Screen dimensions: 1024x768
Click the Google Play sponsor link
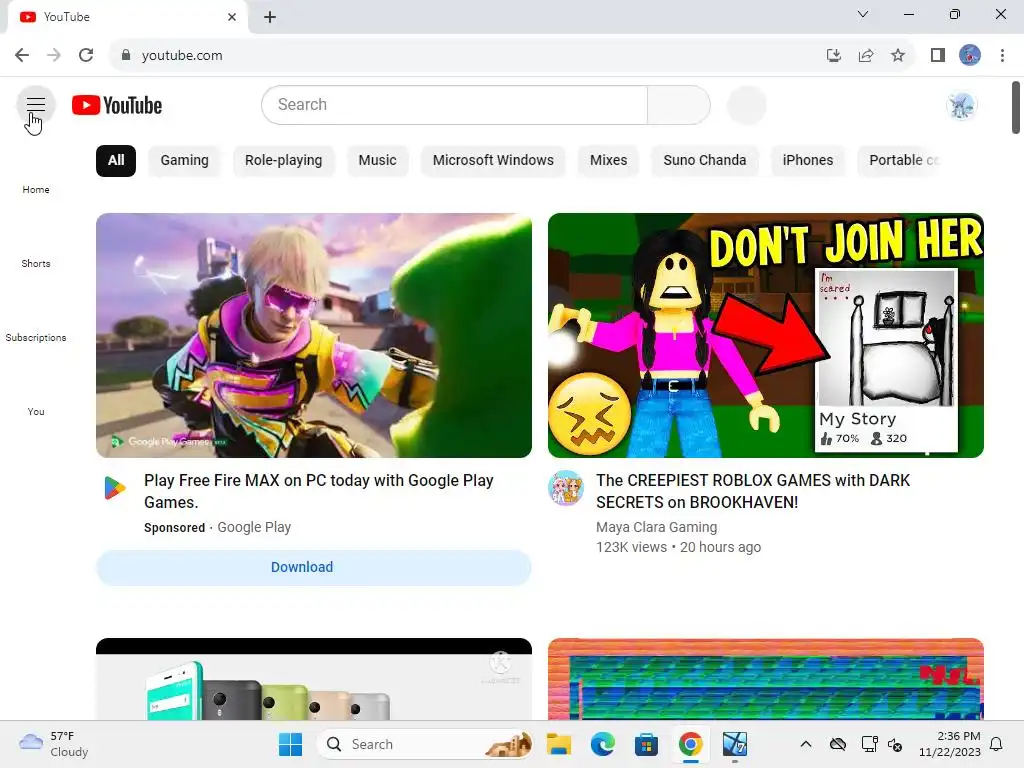(x=254, y=527)
